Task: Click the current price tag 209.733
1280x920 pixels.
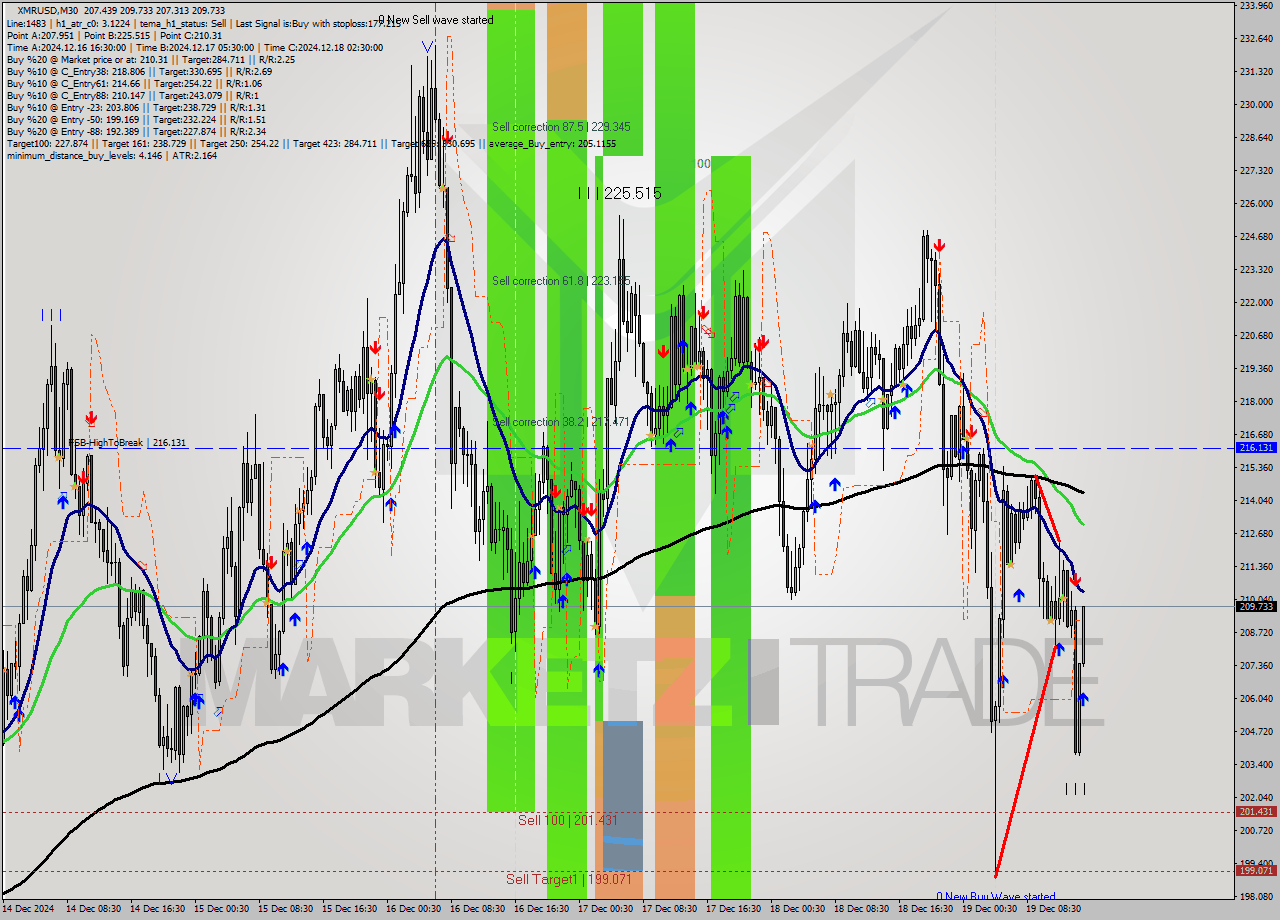Action: 1256,606
